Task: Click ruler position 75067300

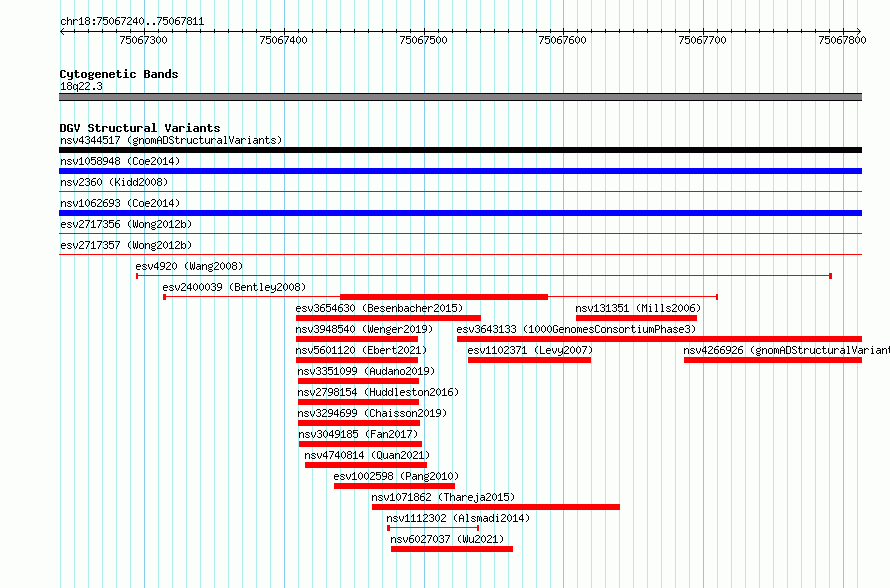Action: [x=144, y=40]
